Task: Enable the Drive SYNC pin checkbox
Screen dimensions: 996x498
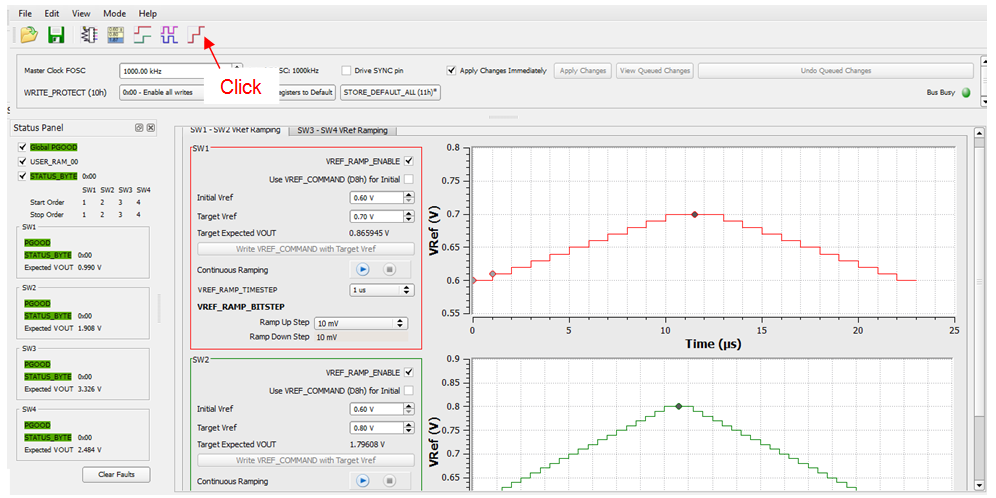Action: (x=346, y=71)
